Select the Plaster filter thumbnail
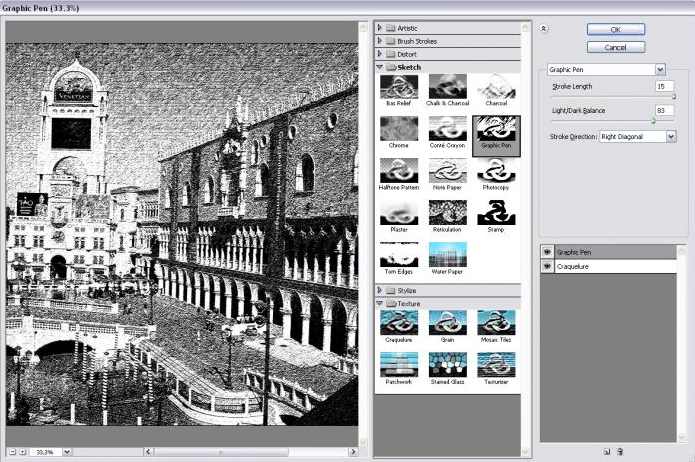 point(398,213)
